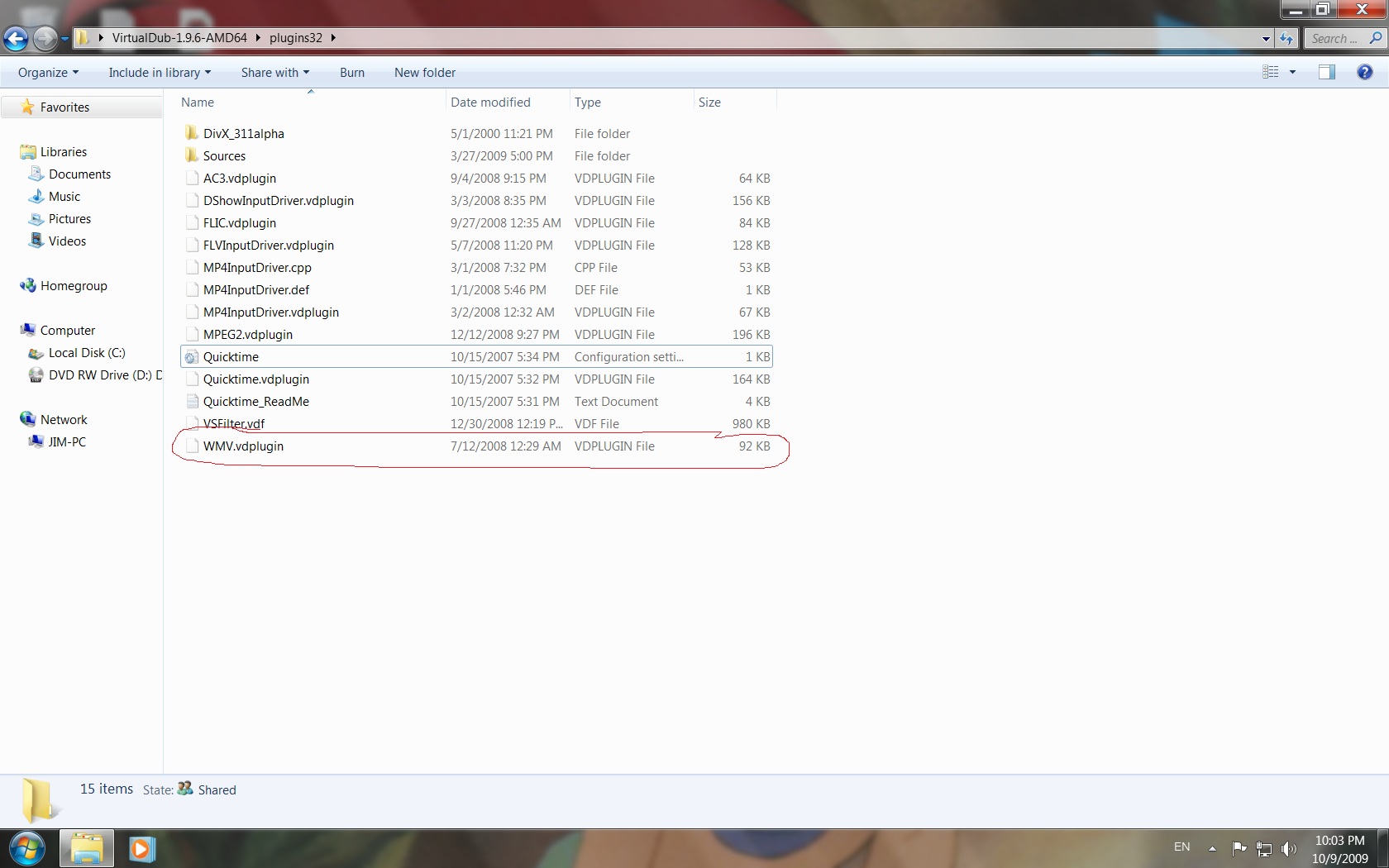Click the Action Center flag icon
Image resolution: width=1389 pixels, height=868 pixels.
click(x=1239, y=848)
